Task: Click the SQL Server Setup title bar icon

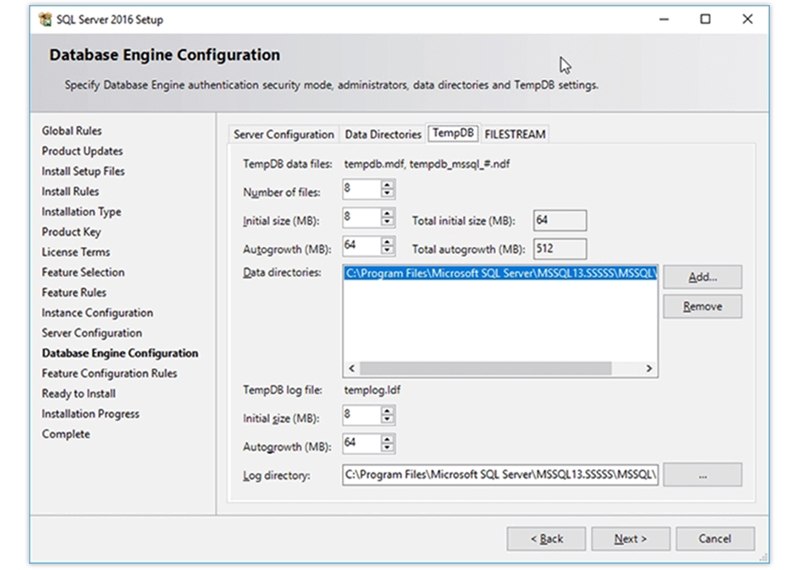Action: [44, 19]
